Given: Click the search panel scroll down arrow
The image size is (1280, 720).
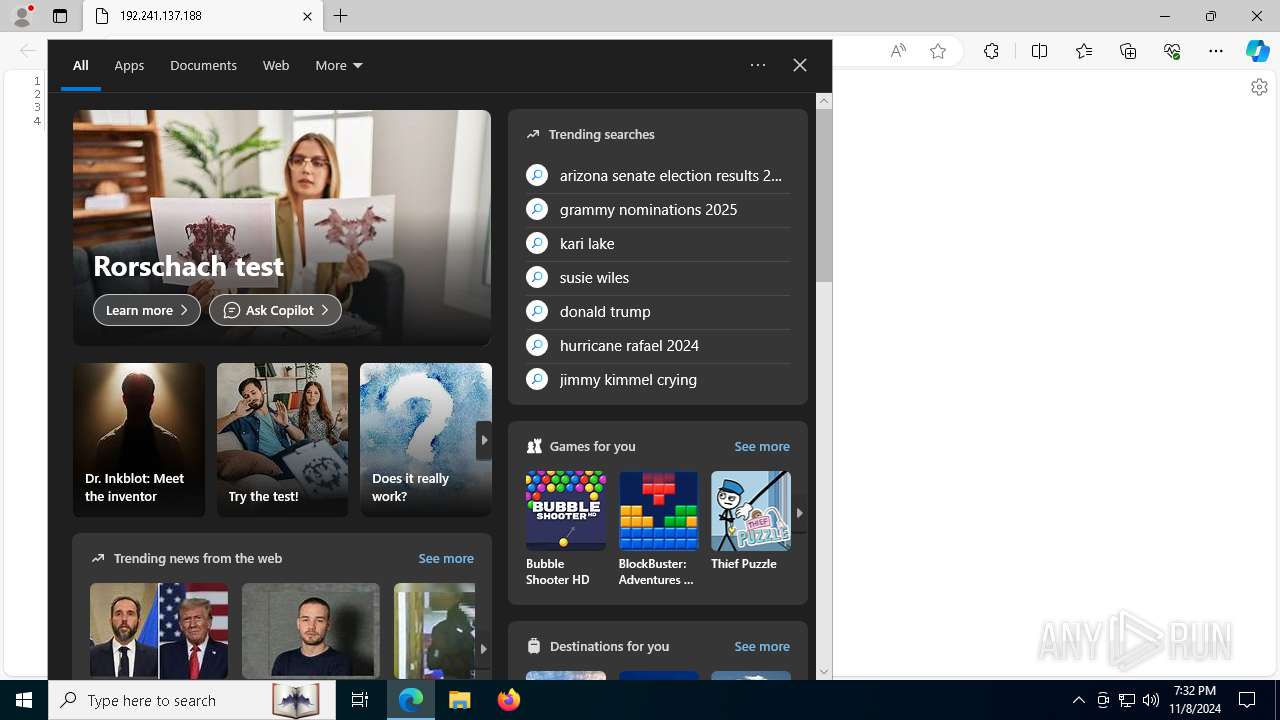Looking at the screenshot, I should click(x=824, y=672).
